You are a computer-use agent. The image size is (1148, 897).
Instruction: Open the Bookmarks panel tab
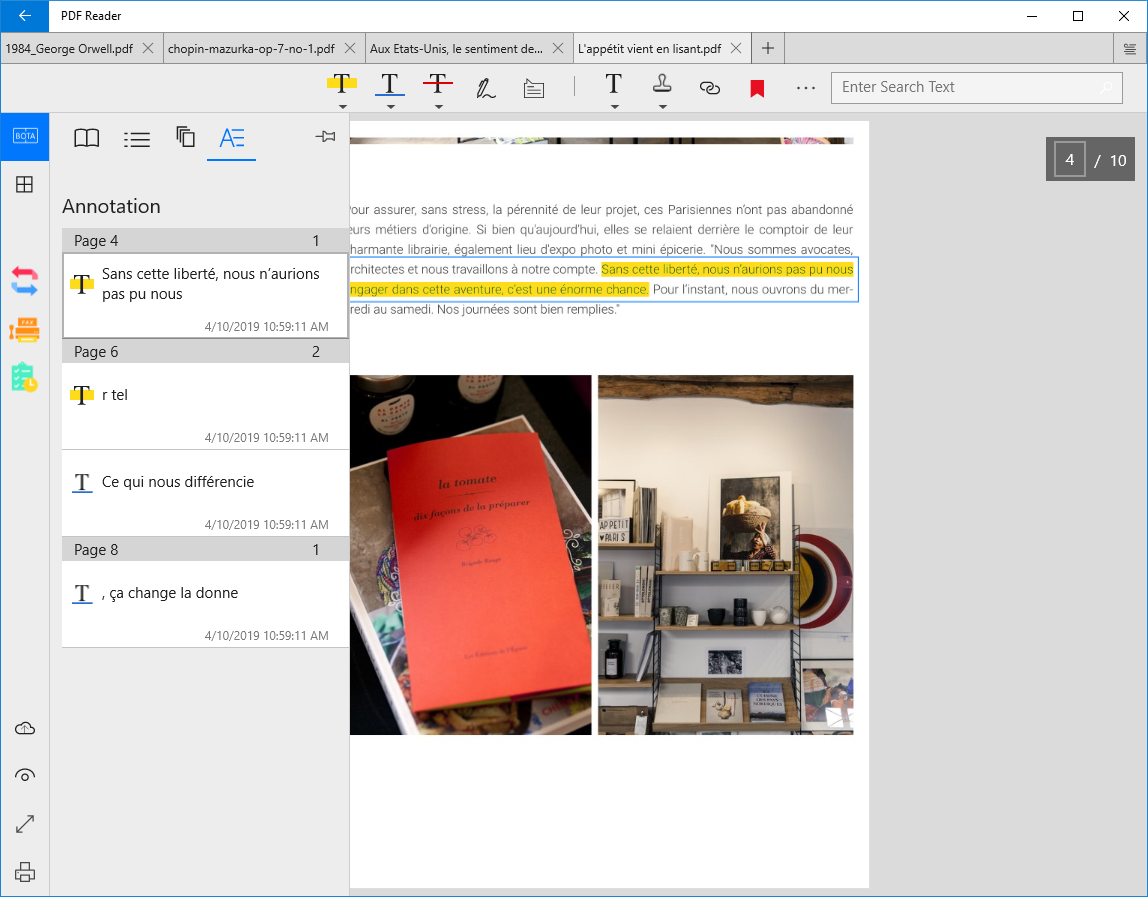(x=87, y=138)
